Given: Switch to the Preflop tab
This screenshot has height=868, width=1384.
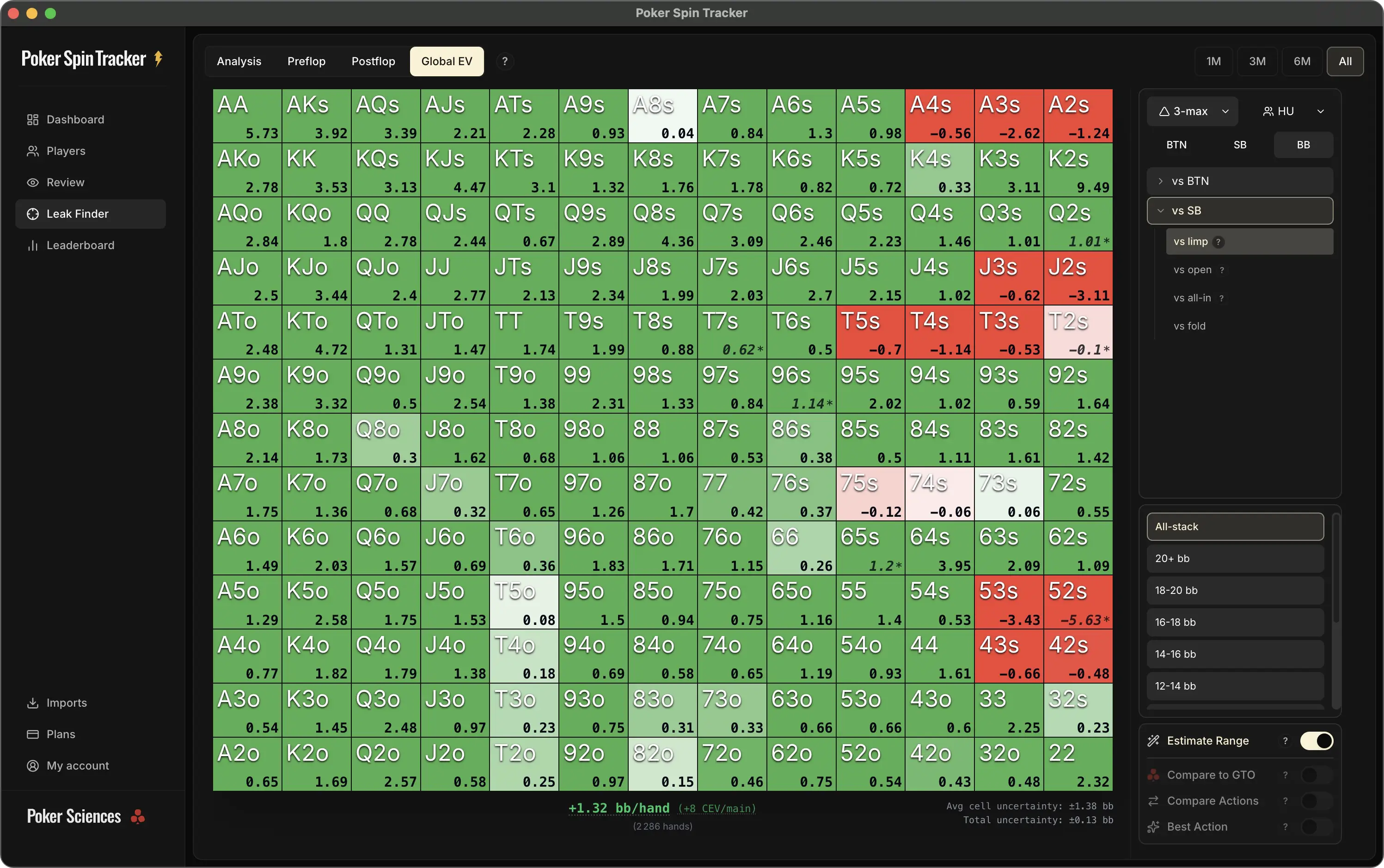Looking at the screenshot, I should pos(306,61).
